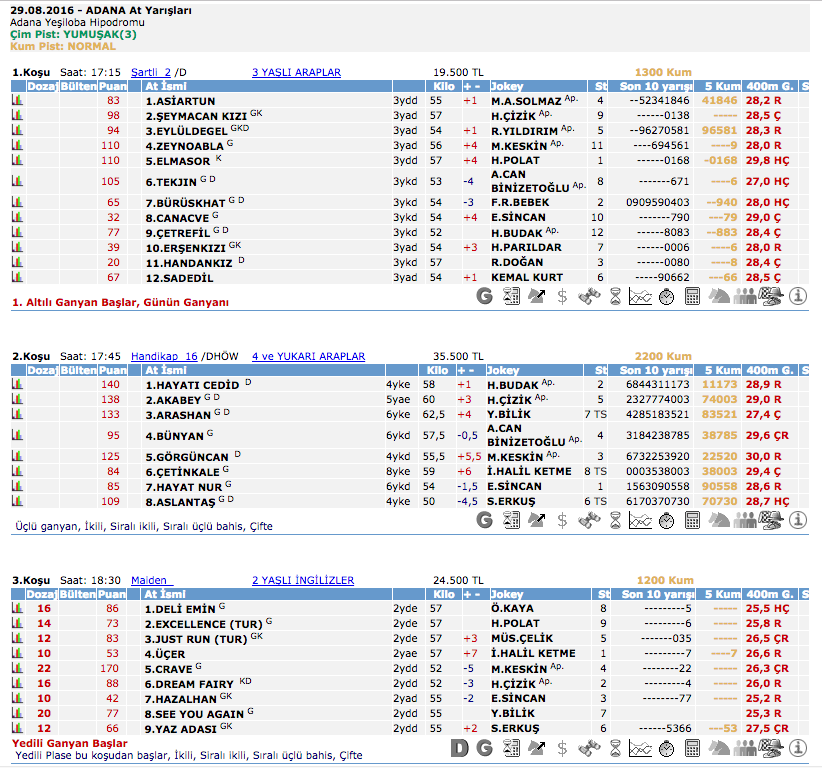Image resolution: width=822 pixels, height=768 pixels.
Task: Open the stopwatch icon in race 2 toolbar
Action: pyautogui.click(x=667, y=520)
